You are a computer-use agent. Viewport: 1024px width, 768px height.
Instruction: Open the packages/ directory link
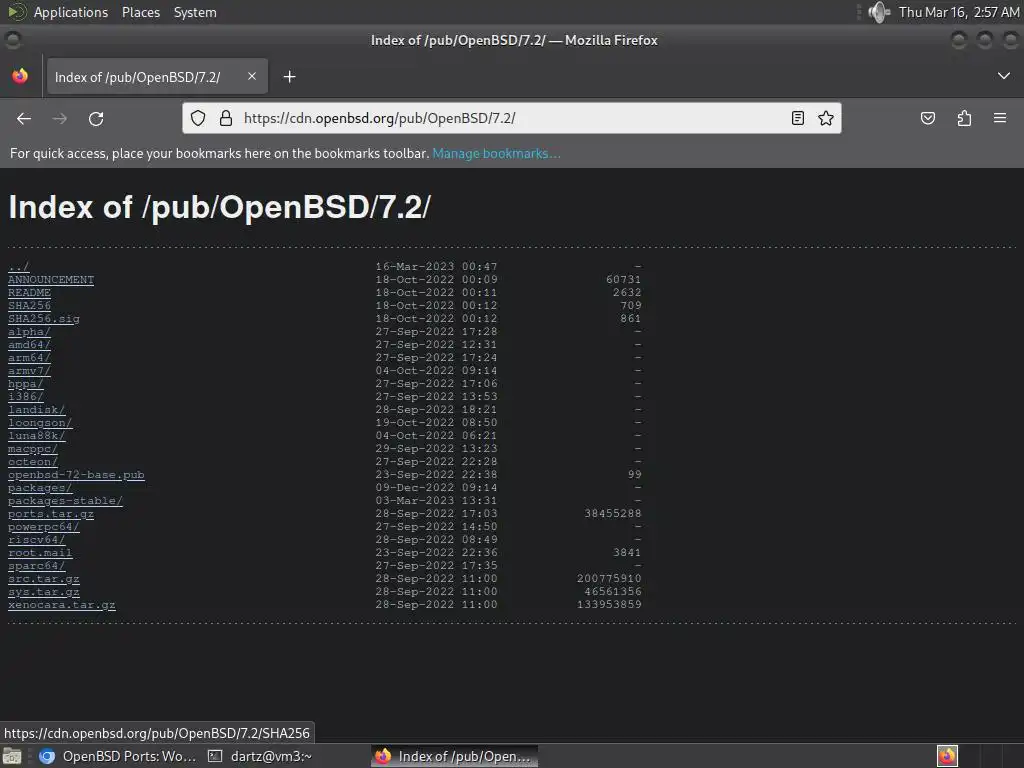40,488
